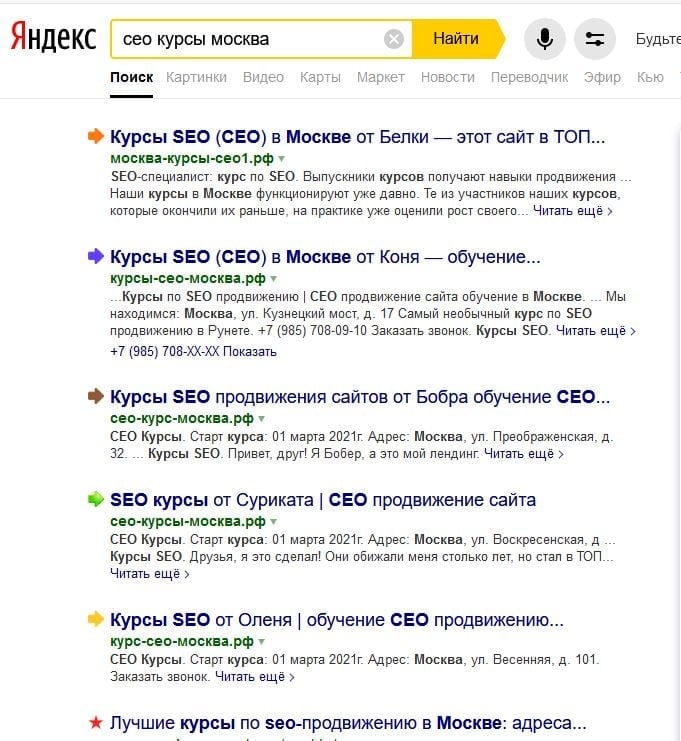Image resolution: width=681 pixels, height=741 pixels.
Task: Click the Найти search button
Action: (x=456, y=39)
